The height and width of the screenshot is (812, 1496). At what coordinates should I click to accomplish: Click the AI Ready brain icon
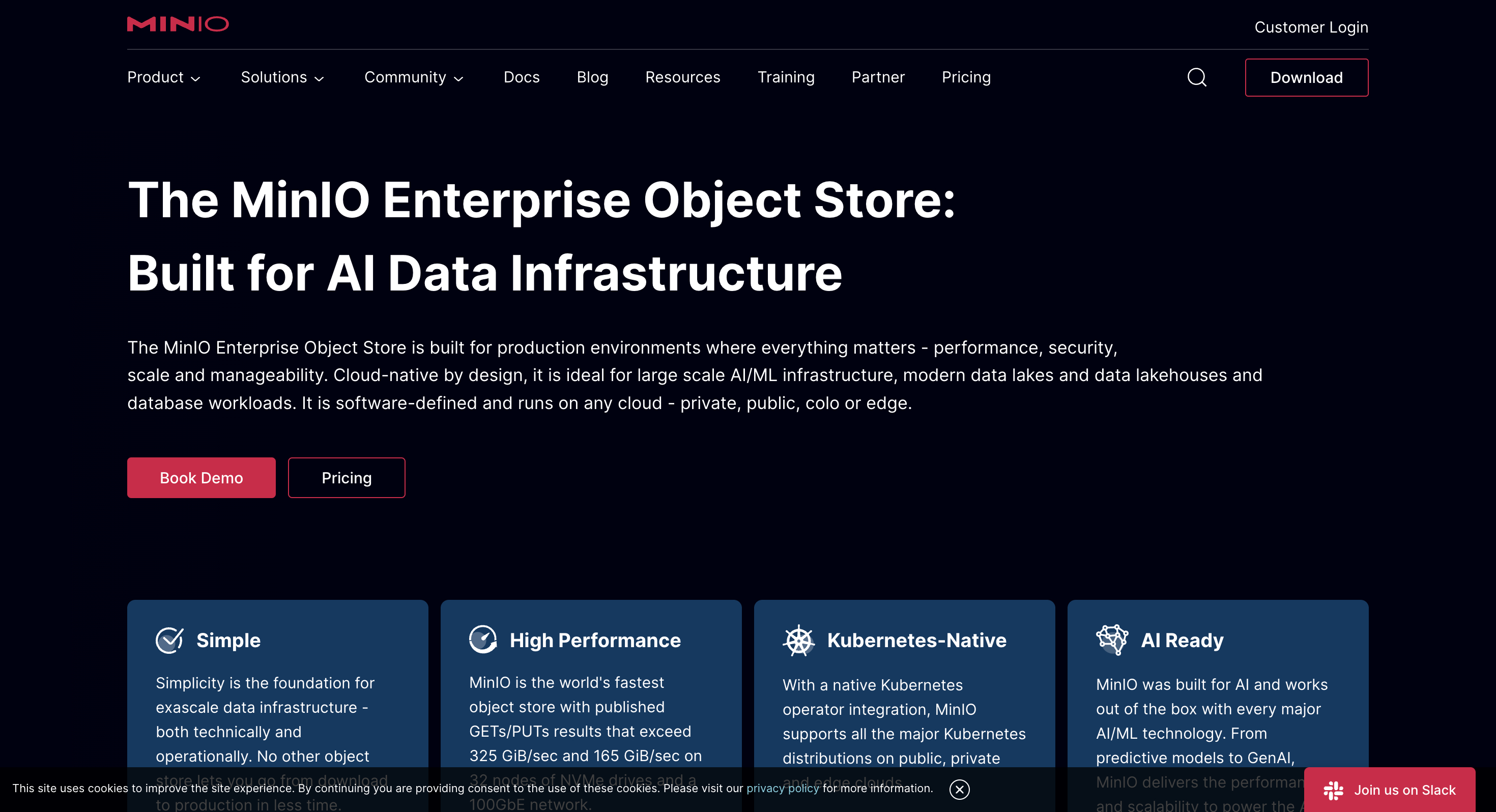click(x=1111, y=640)
